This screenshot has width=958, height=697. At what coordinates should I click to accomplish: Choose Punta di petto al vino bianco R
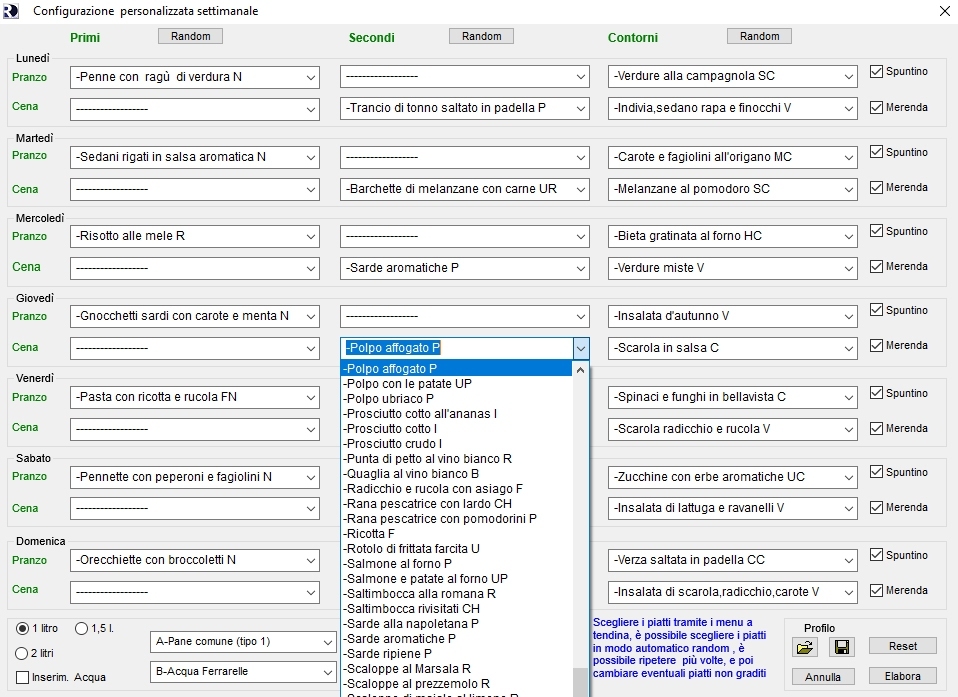coord(456,459)
